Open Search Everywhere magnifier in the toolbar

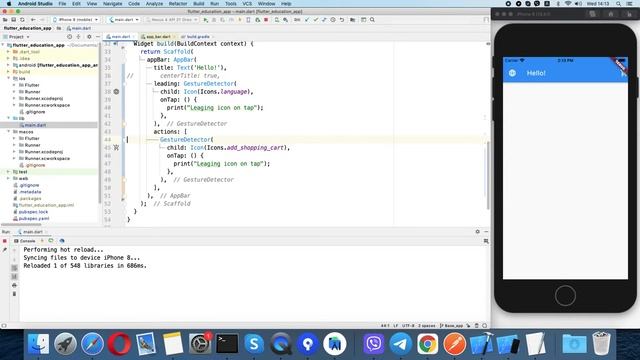tap(372, 20)
